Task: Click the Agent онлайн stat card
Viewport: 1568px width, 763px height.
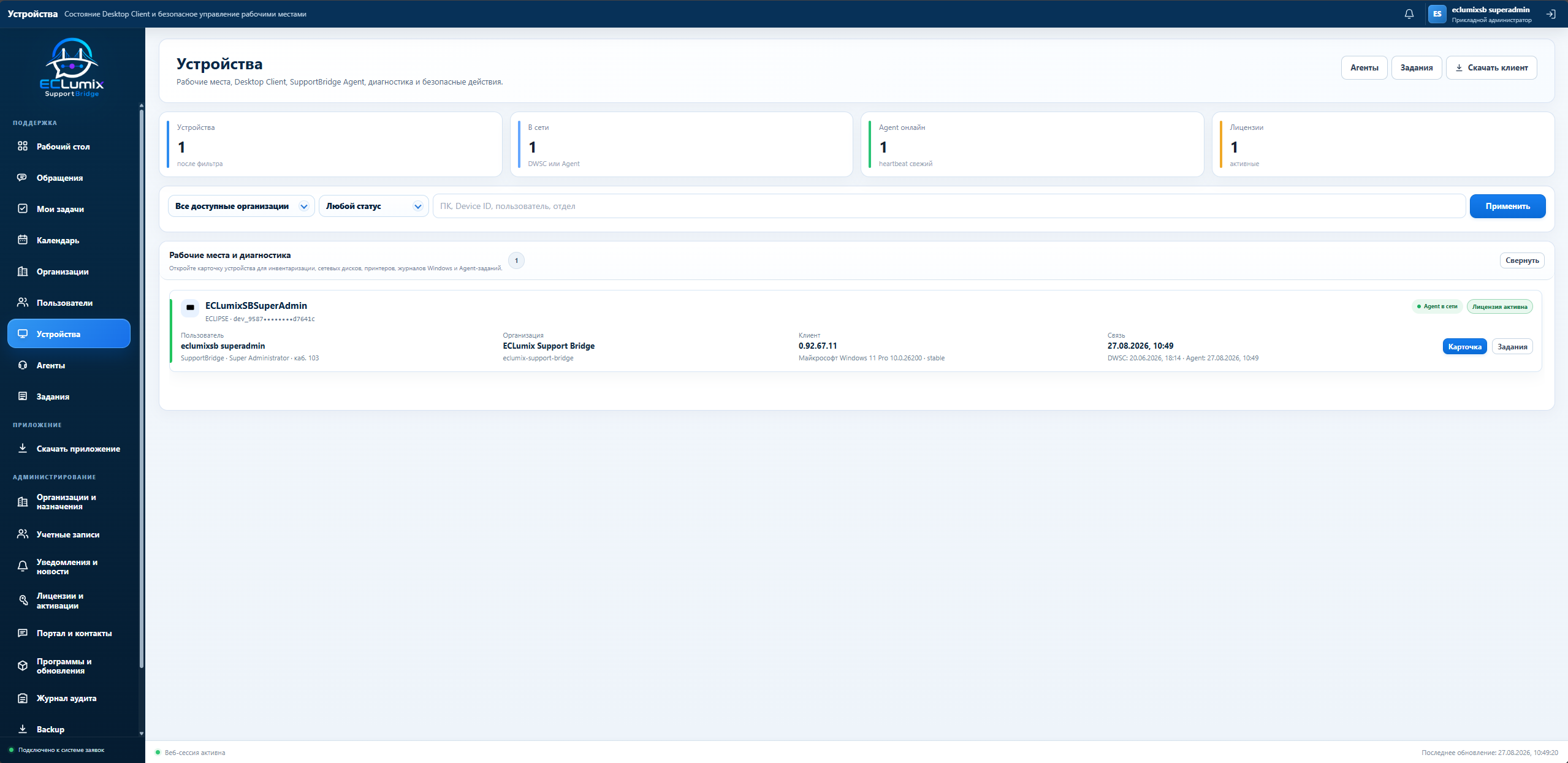Action: pos(1032,145)
